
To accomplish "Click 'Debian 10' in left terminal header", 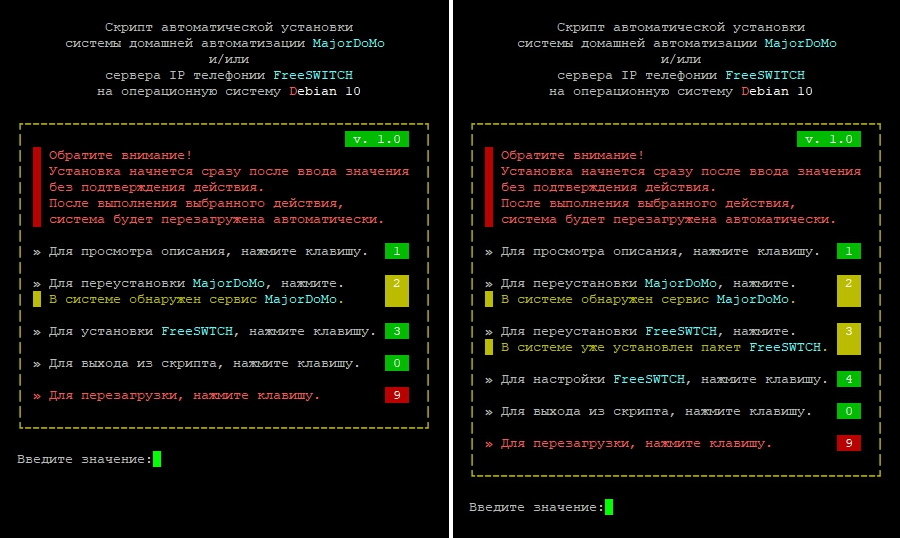I will pos(325,91).
